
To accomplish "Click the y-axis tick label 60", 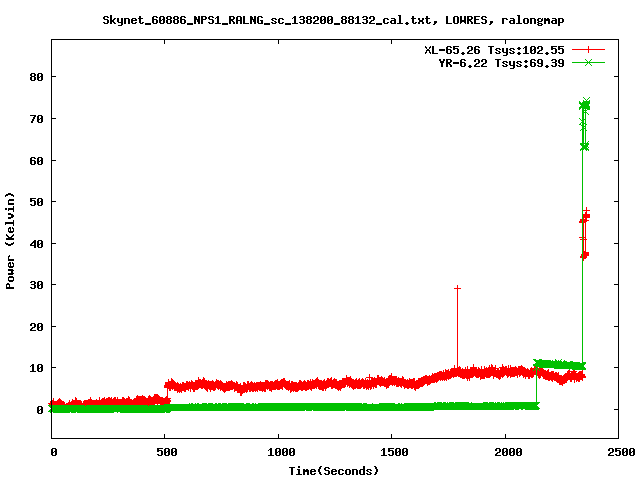I will click(x=36, y=161).
